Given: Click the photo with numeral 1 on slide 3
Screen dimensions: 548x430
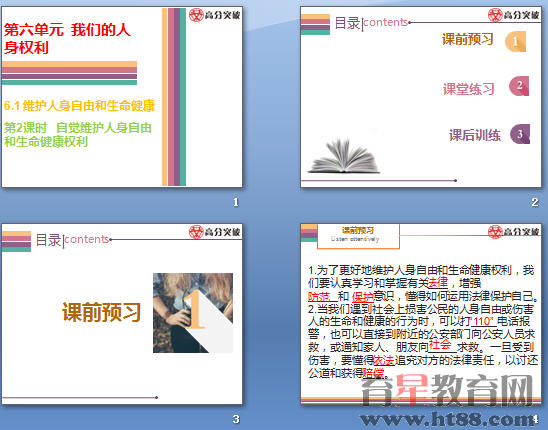Looking at the screenshot, I should pyautogui.click(x=193, y=313).
